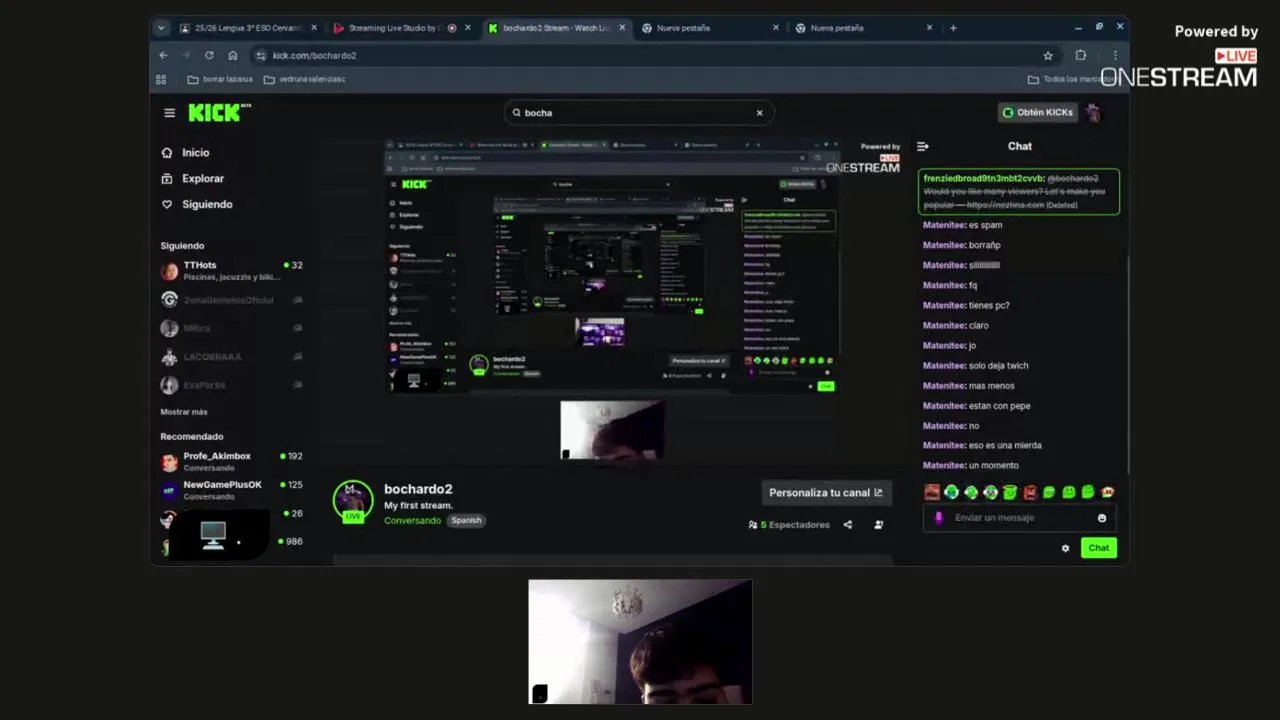Open the 'vedrunavalenciasc' bookmark folder
This screenshot has width=1280, height=720.
[304, 79]
